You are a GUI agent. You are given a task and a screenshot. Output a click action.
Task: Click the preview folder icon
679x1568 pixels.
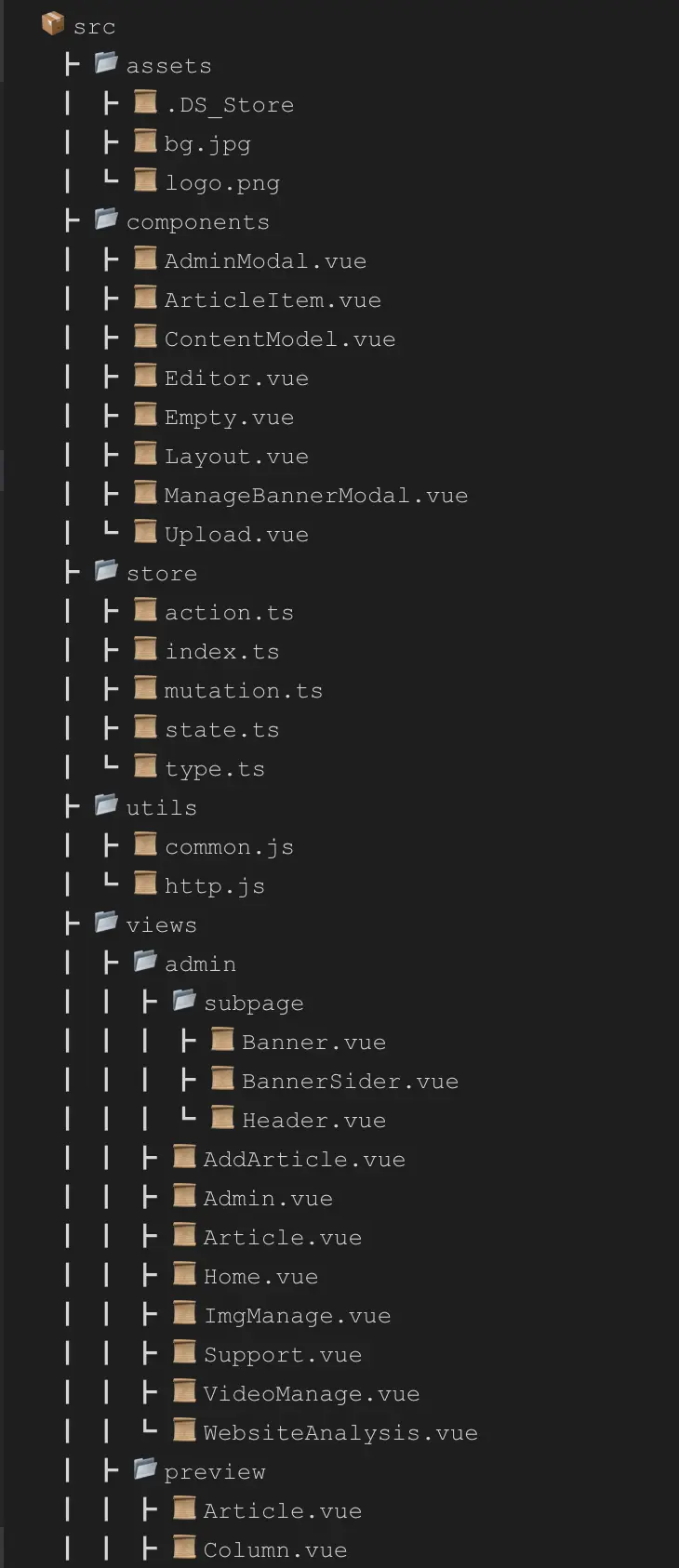point(145,1469)
